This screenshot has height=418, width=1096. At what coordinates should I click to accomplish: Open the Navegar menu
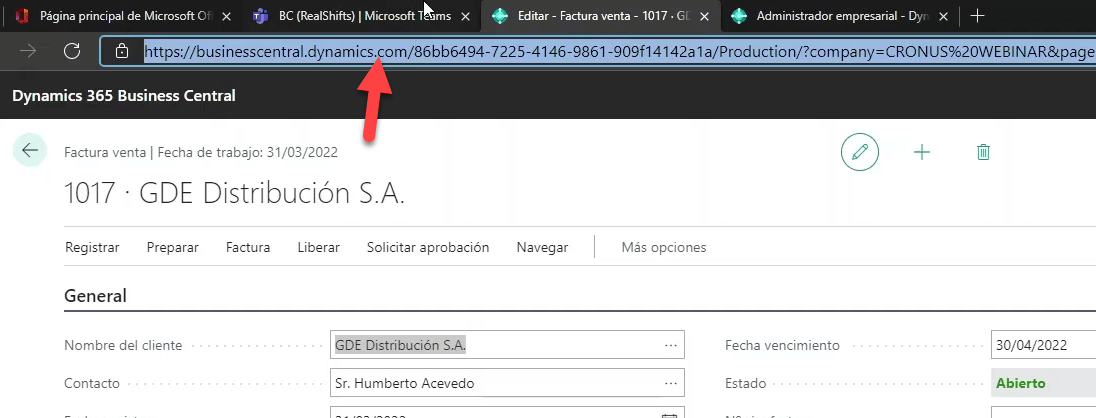tap(542, 247)
